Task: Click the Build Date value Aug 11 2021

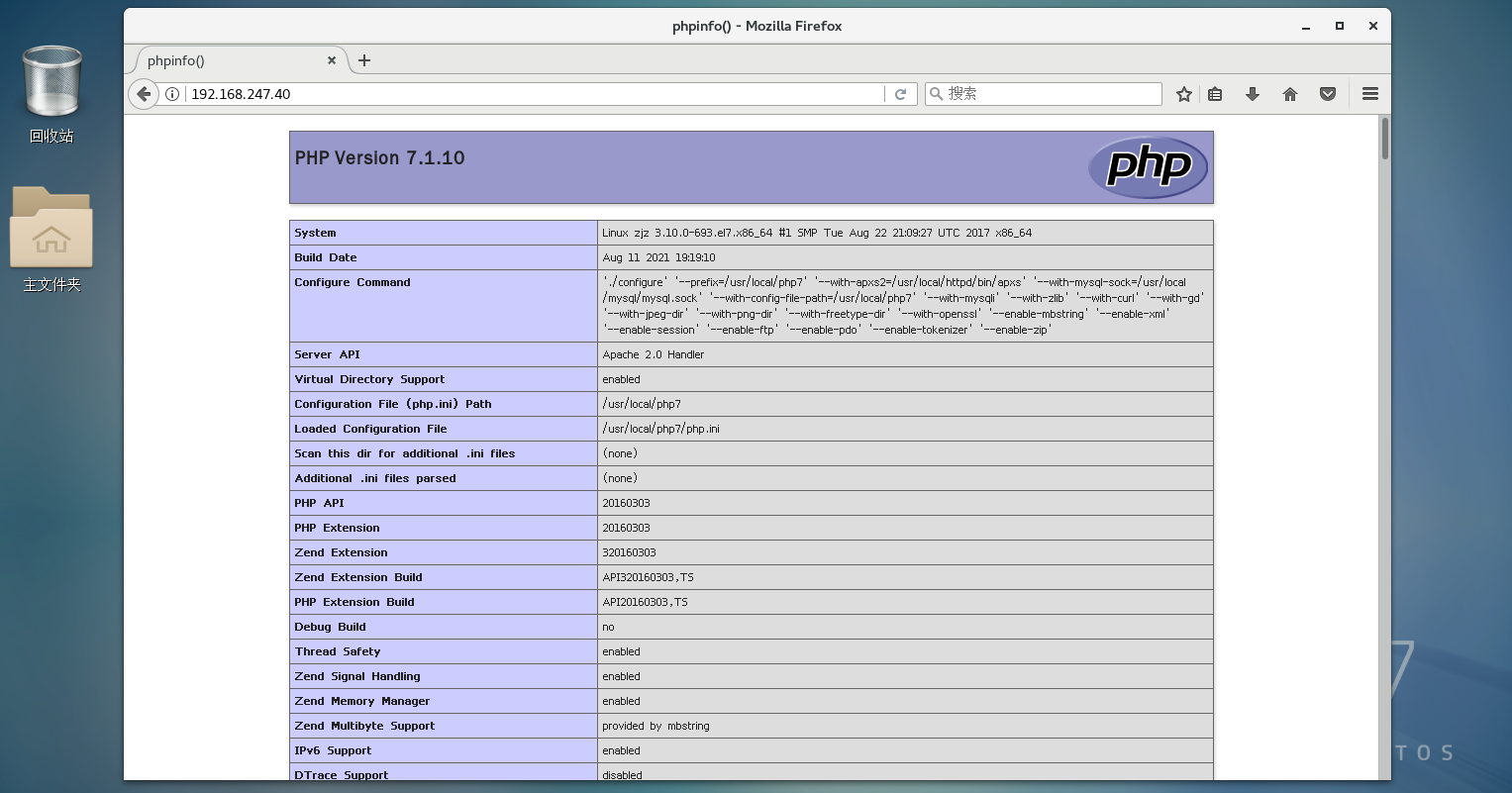Action: click(658, 257)
